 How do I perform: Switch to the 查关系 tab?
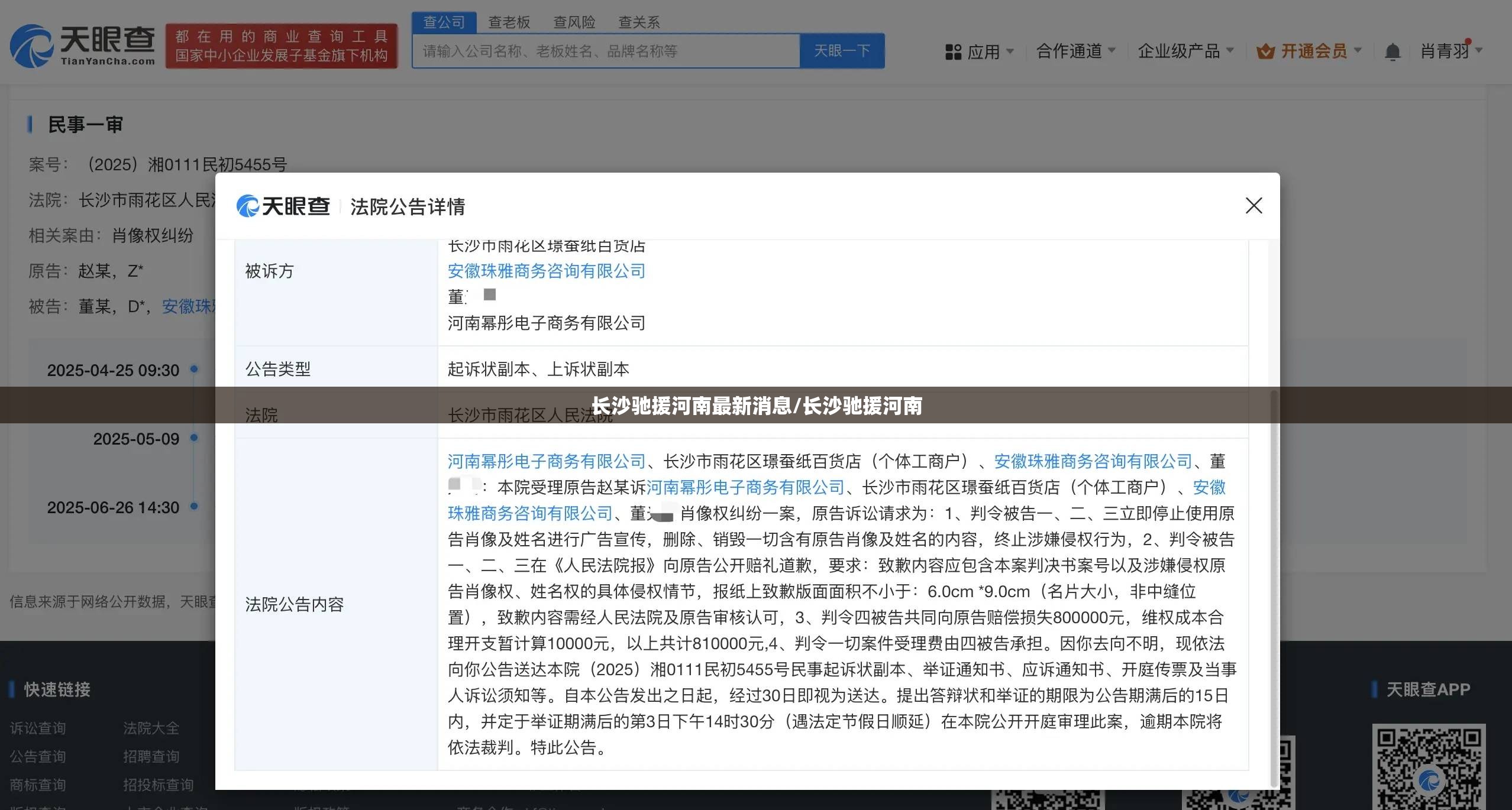639,22
